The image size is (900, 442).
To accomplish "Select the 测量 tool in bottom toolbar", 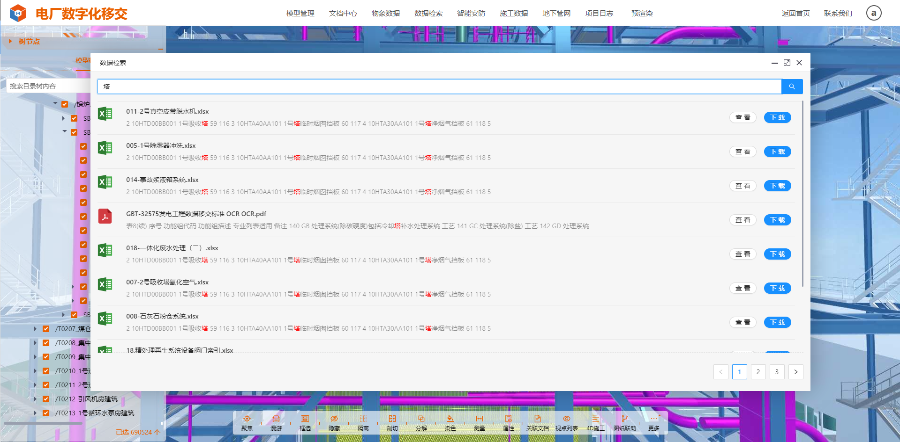I will [x=479, y=422].
